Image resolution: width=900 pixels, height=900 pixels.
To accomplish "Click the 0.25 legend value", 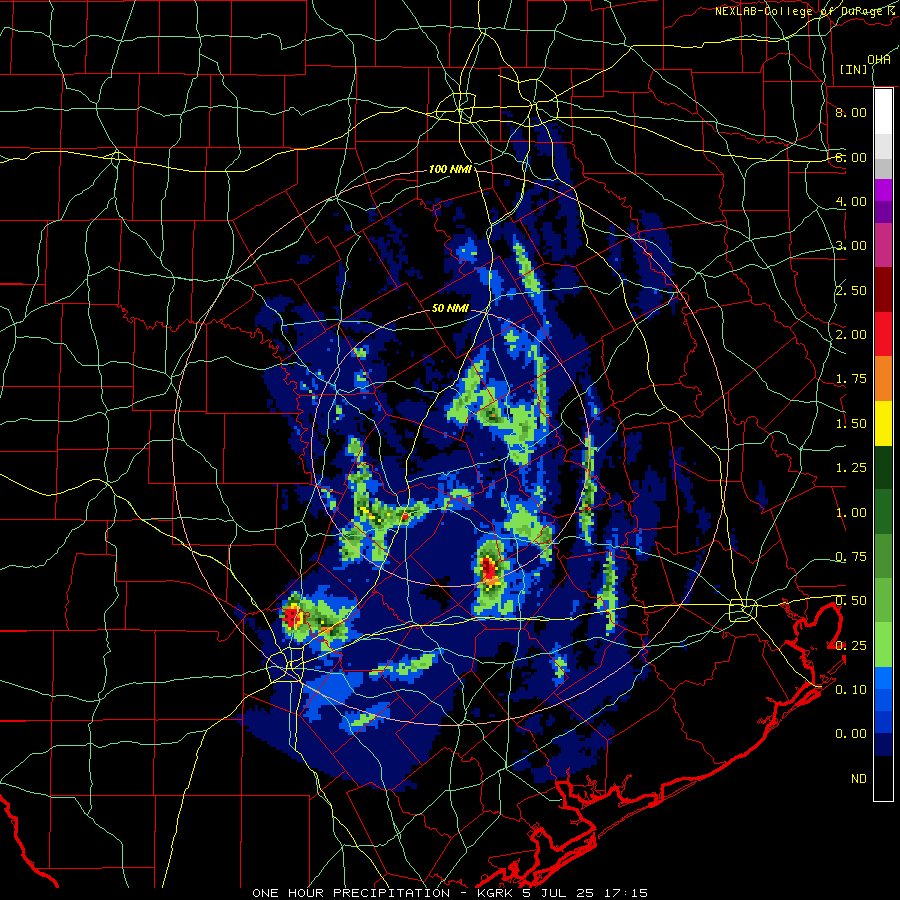I will 850,646.
